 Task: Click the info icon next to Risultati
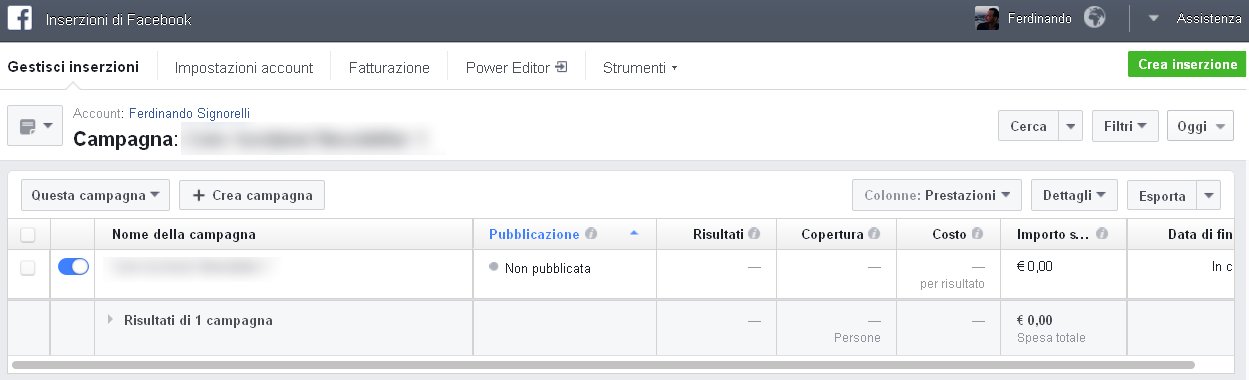click(x=754, y=234)
